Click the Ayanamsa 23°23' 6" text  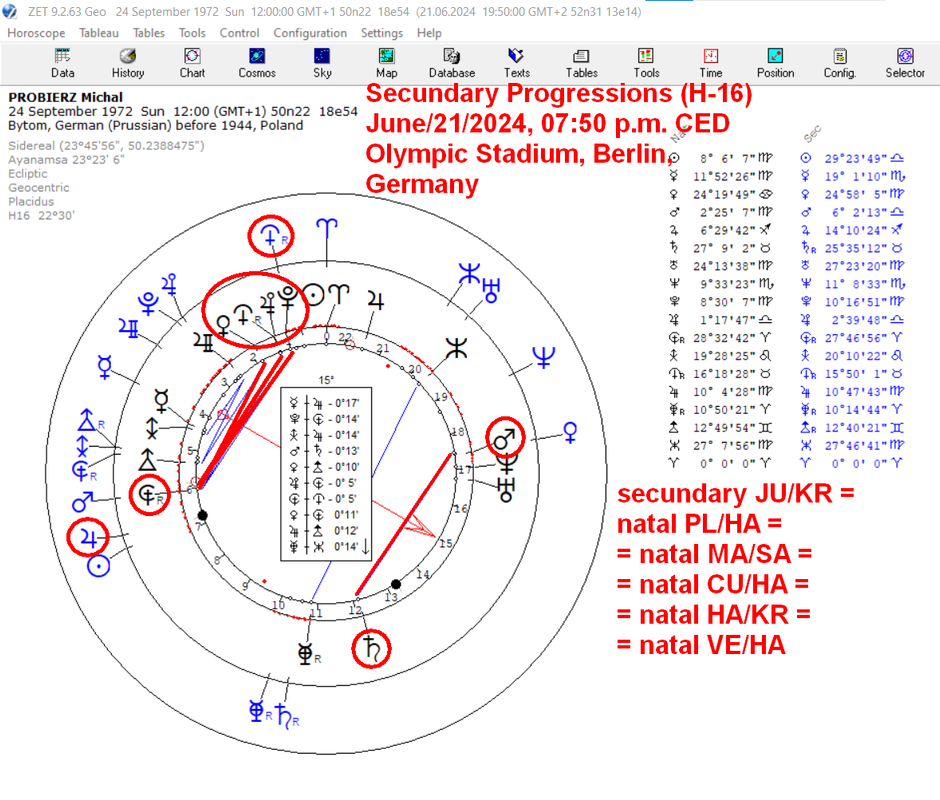[66, 160]
